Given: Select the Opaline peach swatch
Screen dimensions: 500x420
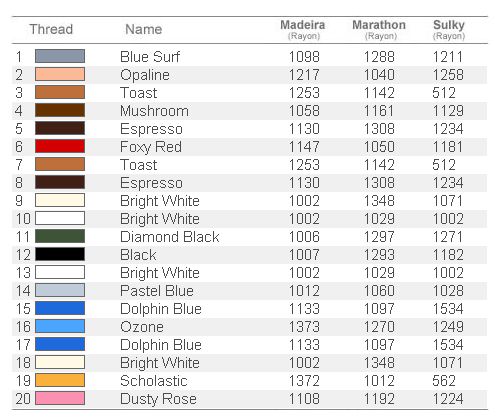Looking at the screenshot, I should 60,74.
